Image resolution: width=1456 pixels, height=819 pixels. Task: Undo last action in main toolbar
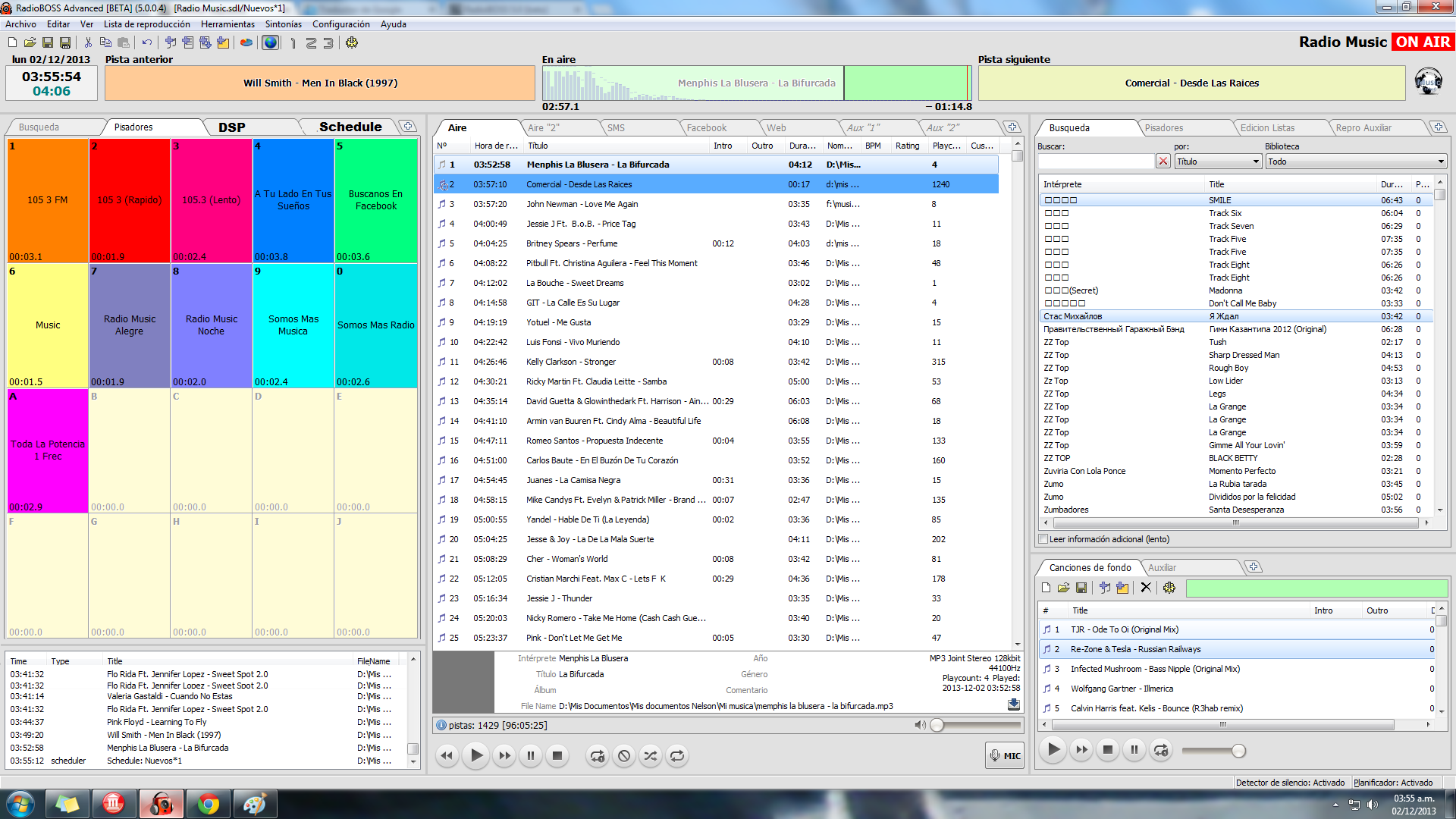coord(146,42)
